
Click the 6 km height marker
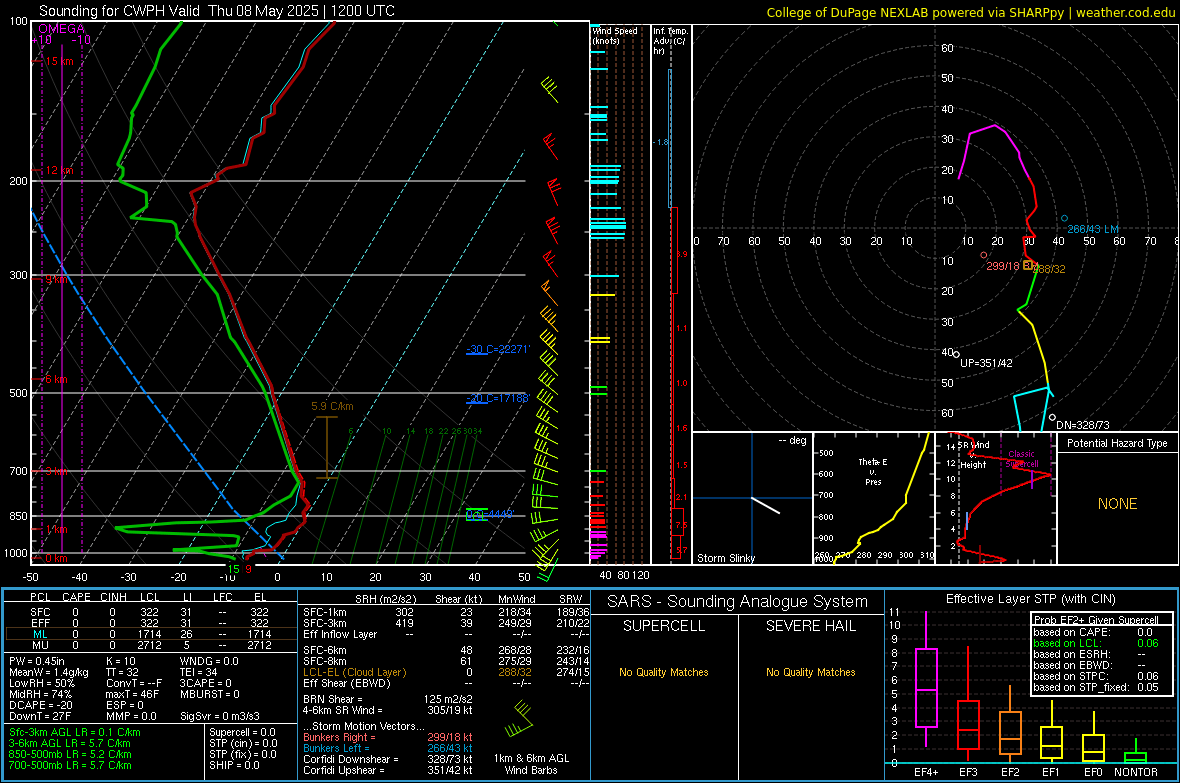point(56,379)
